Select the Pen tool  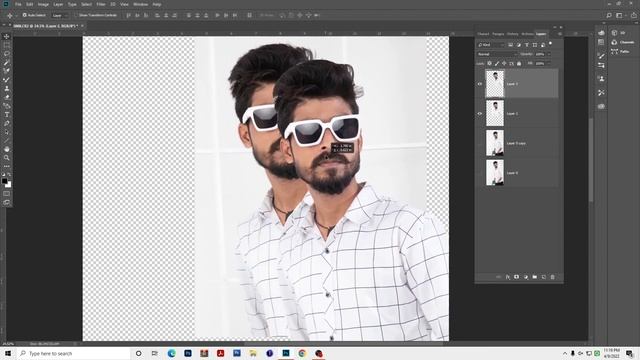click(x=7, y=123)
